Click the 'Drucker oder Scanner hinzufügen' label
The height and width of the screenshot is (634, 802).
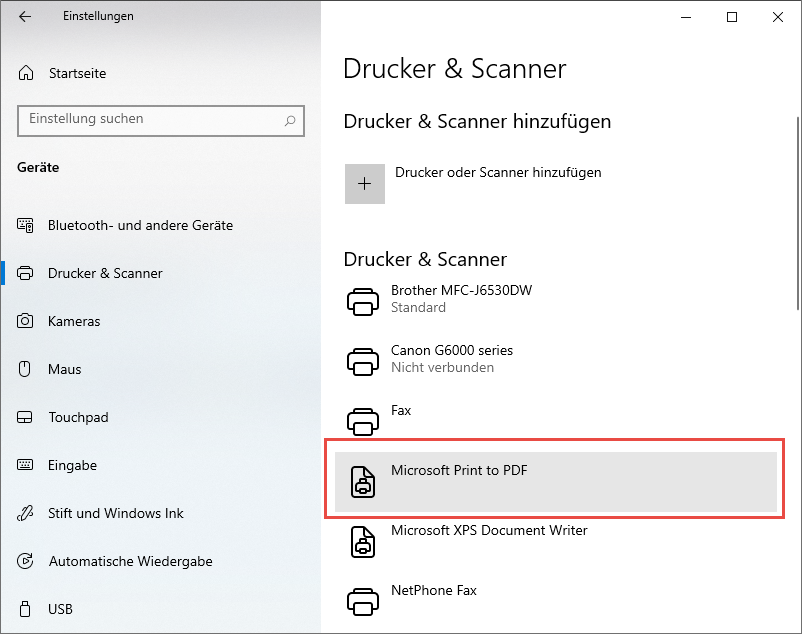point(498,172)
